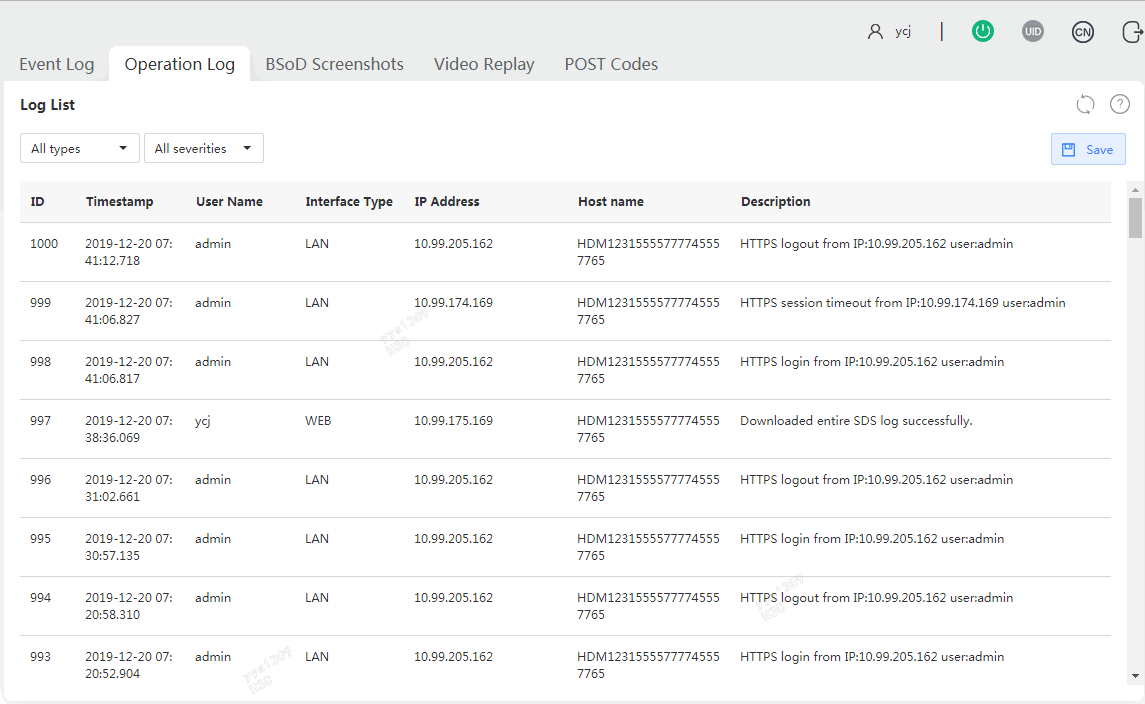This screenshot has height=704, width=1145.
Task: Click HTTPS logout description in row 994
Action: 876,597
